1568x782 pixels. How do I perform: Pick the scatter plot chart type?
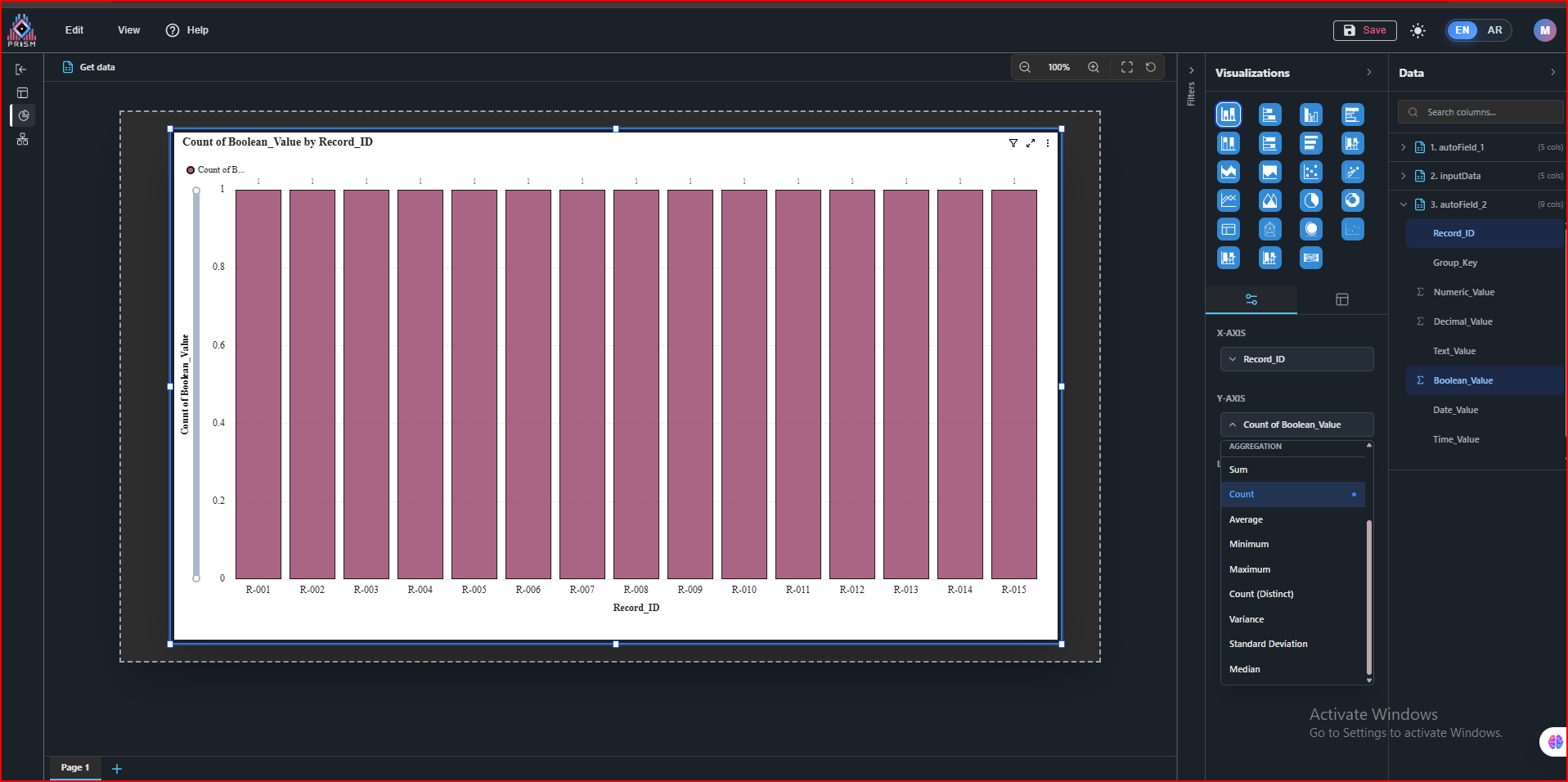(1311, 172)
